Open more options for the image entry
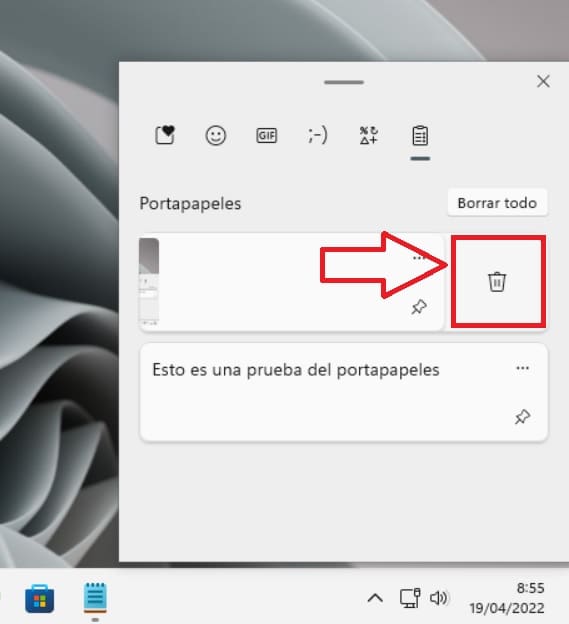This screenshot has height=624, width=569. [x=419, y=258]
